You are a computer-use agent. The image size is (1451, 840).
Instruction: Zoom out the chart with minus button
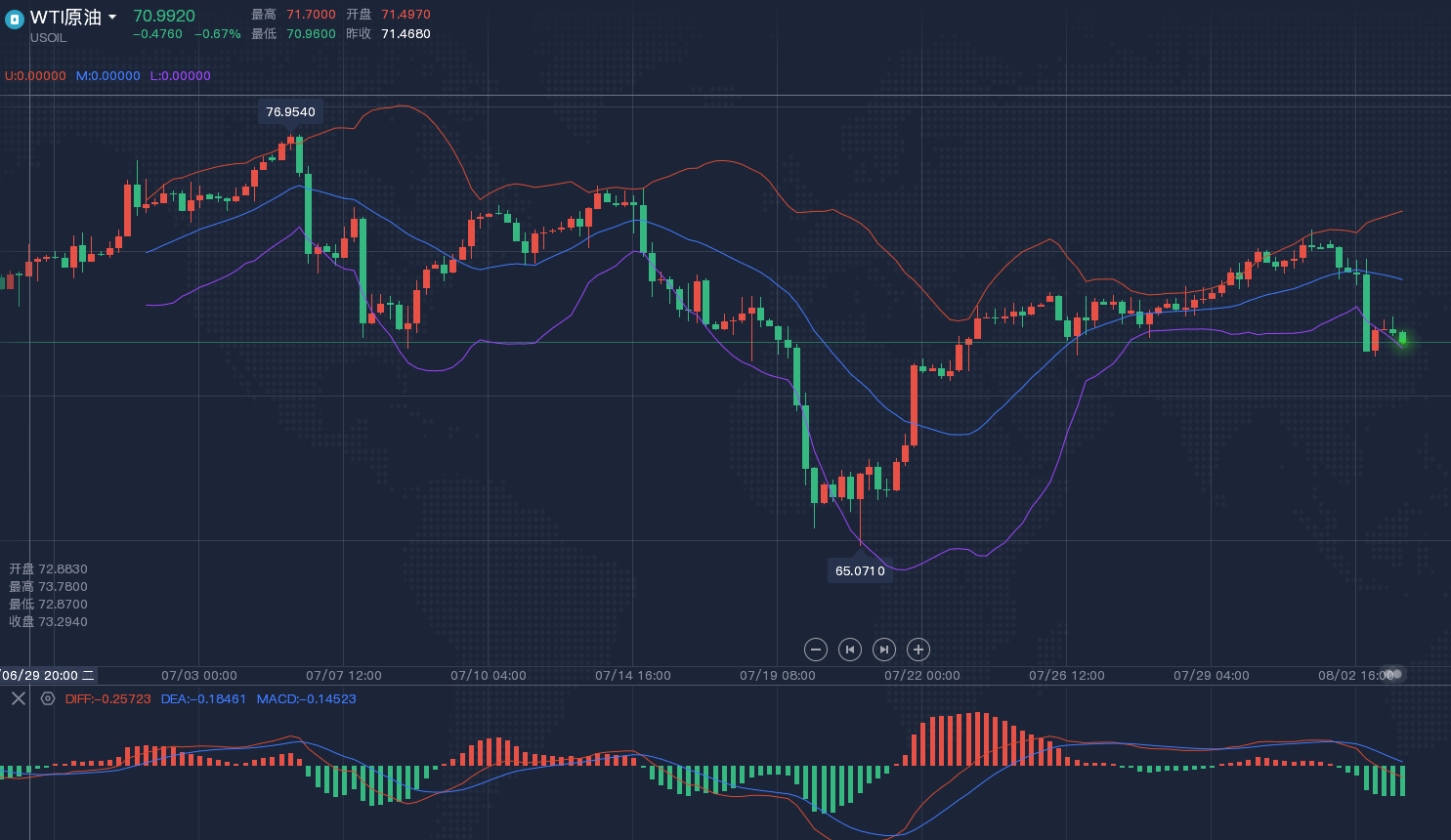tap(816, 650)
